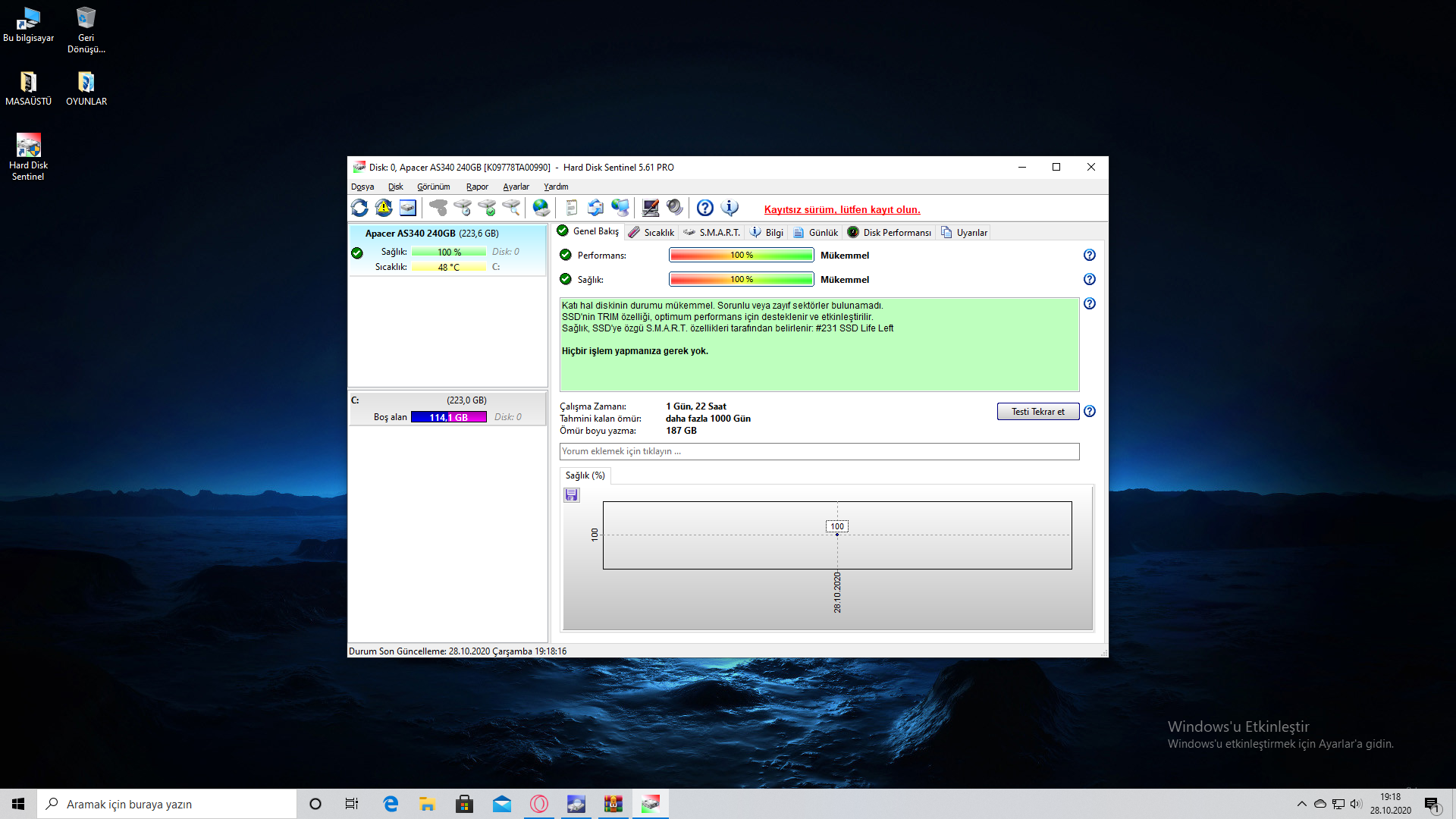Click the blue question mark Help icon

705,208
